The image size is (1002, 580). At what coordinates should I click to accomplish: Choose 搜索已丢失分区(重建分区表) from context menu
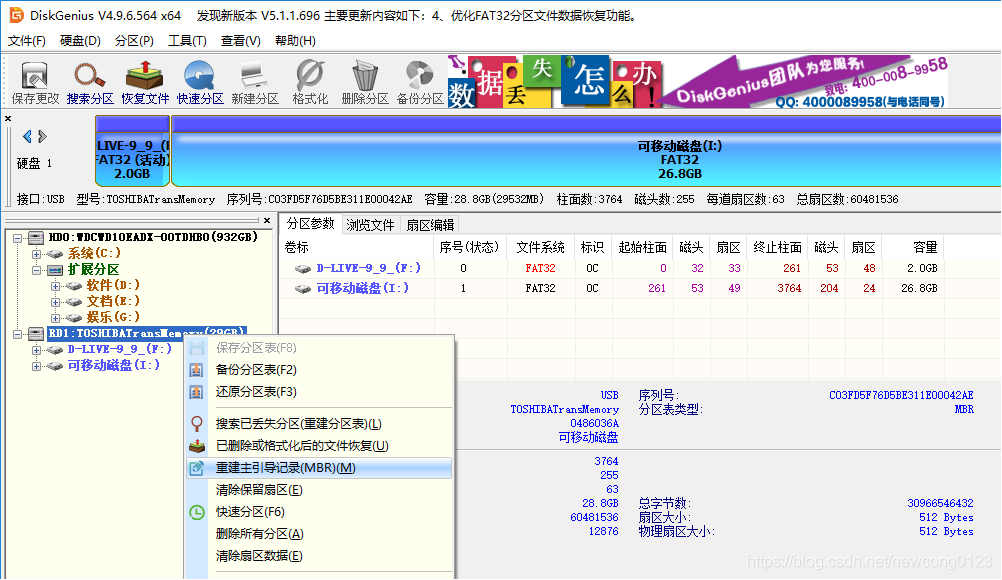pos(320,424)
